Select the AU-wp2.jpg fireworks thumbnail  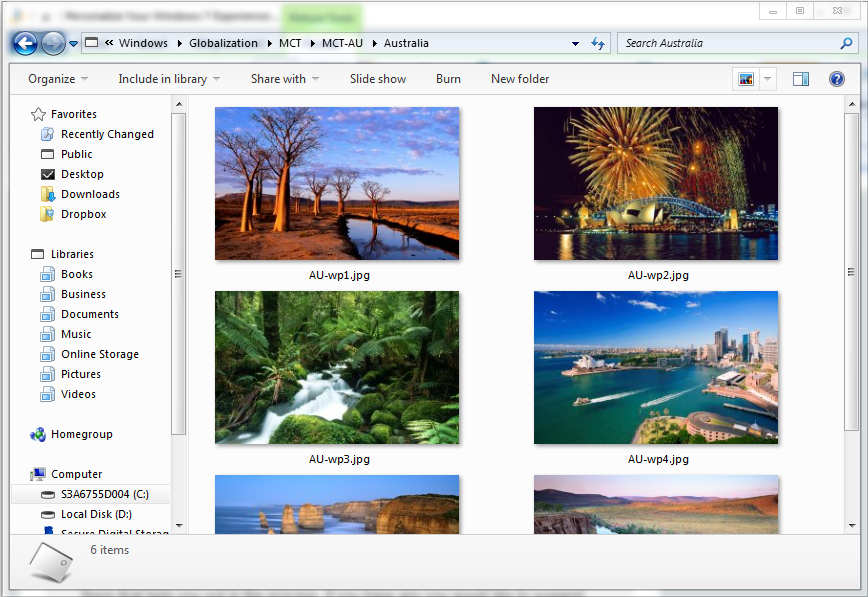coord(656,184)
